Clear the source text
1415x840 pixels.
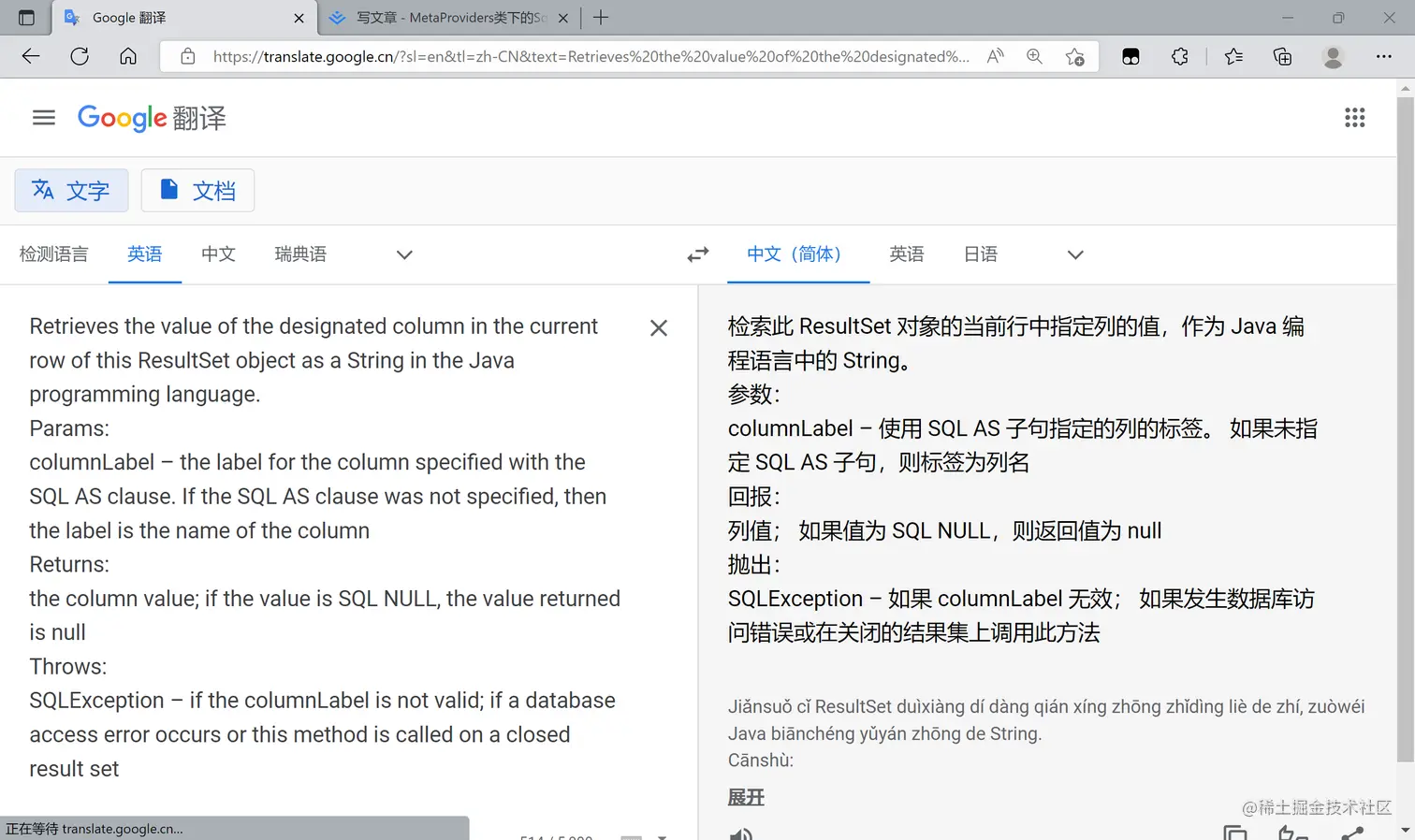coord(659,328)
